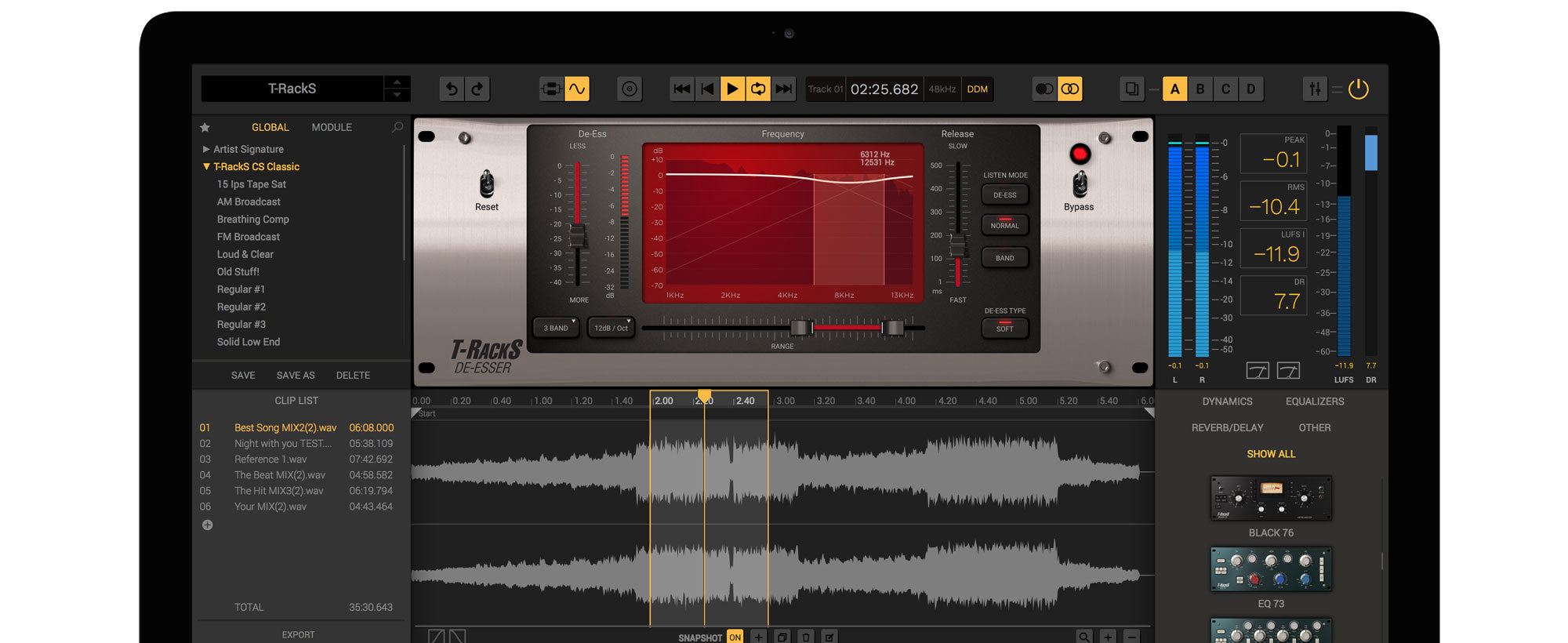The image size is (1568, 643).
Task: Open the 12dB / Oct slope dropdown
Action: coord(612,328)
